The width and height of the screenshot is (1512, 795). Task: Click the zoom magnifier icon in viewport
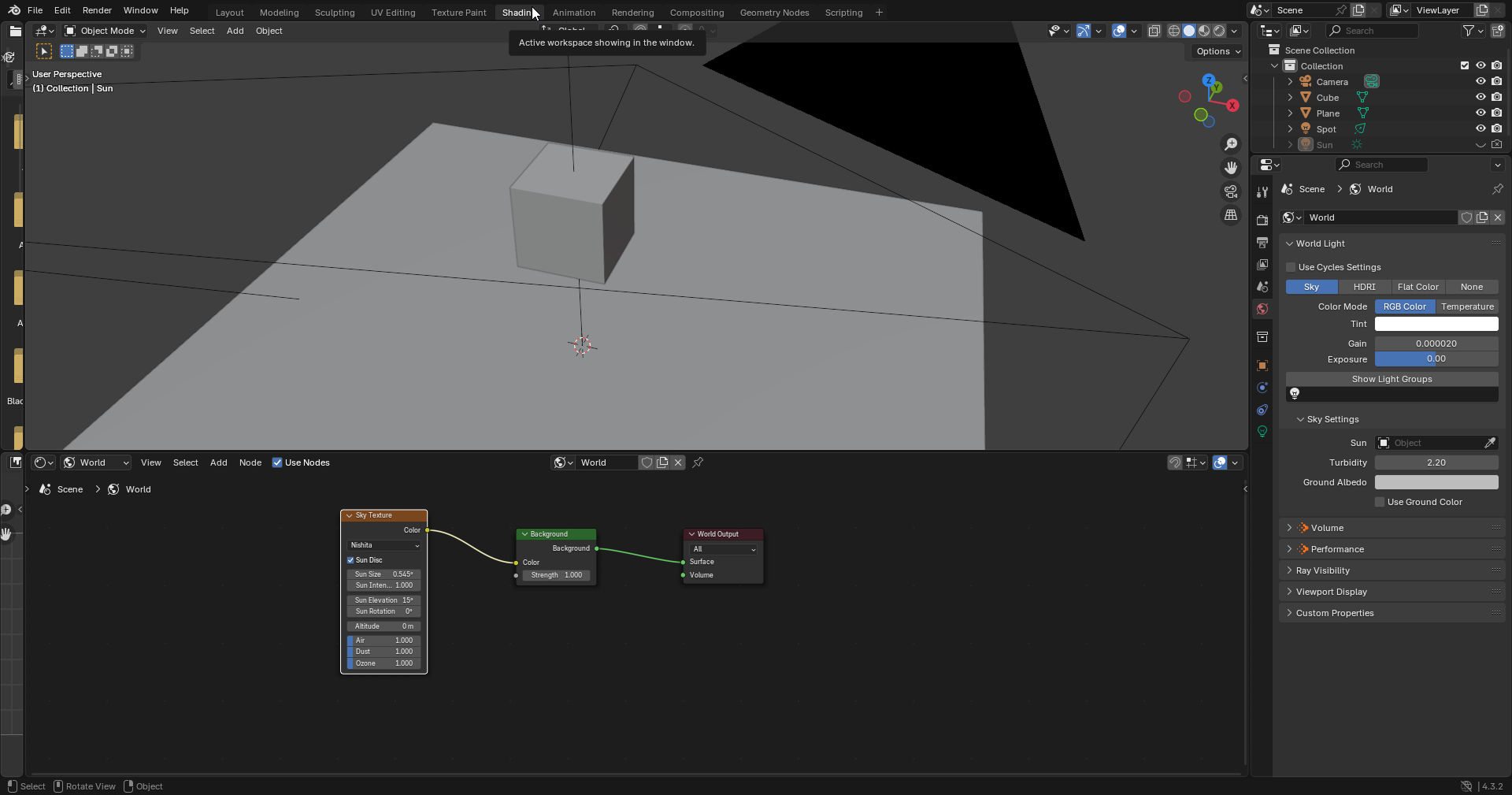click(1230, 144)
